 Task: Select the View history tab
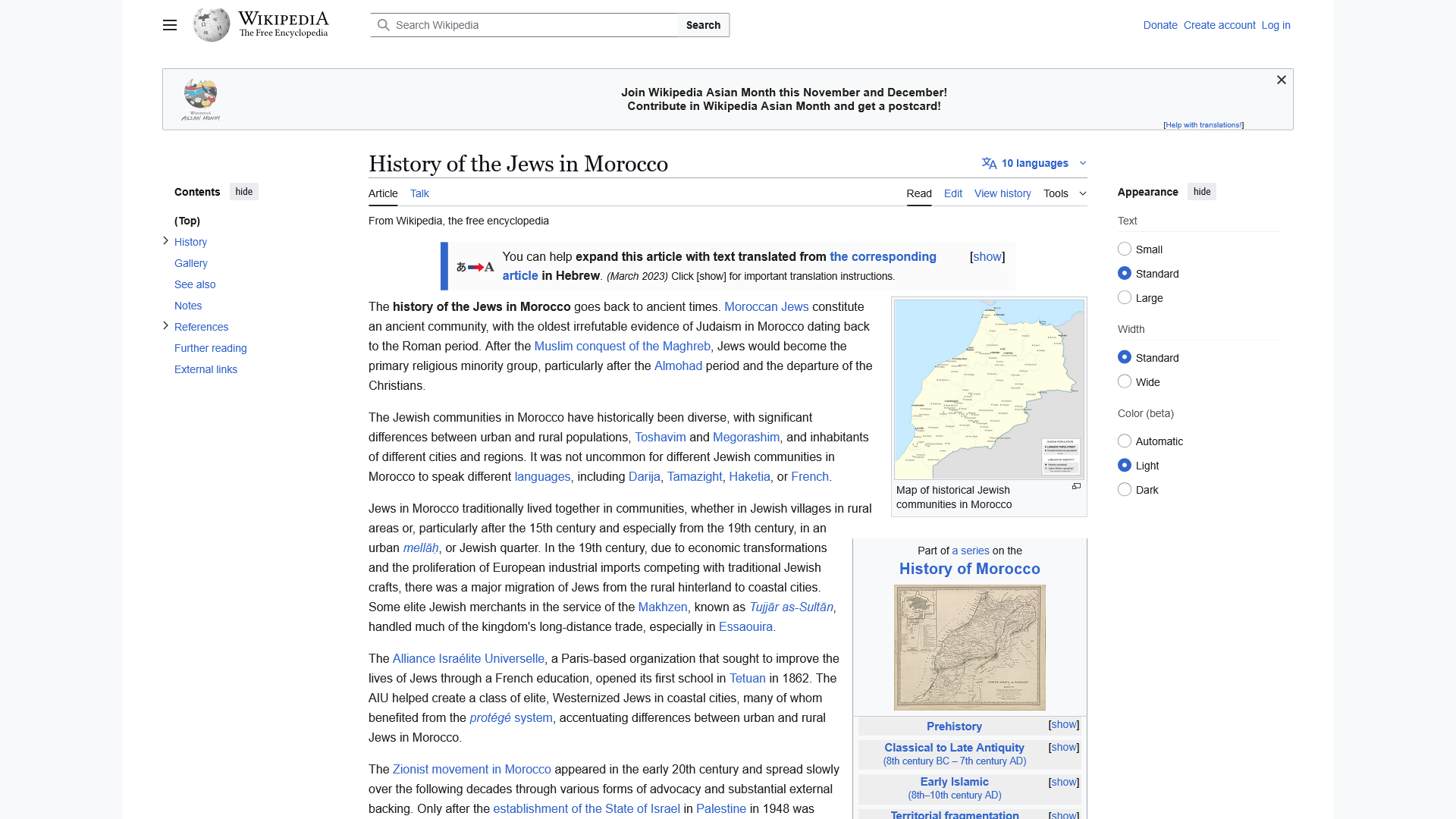(1002, 193)
